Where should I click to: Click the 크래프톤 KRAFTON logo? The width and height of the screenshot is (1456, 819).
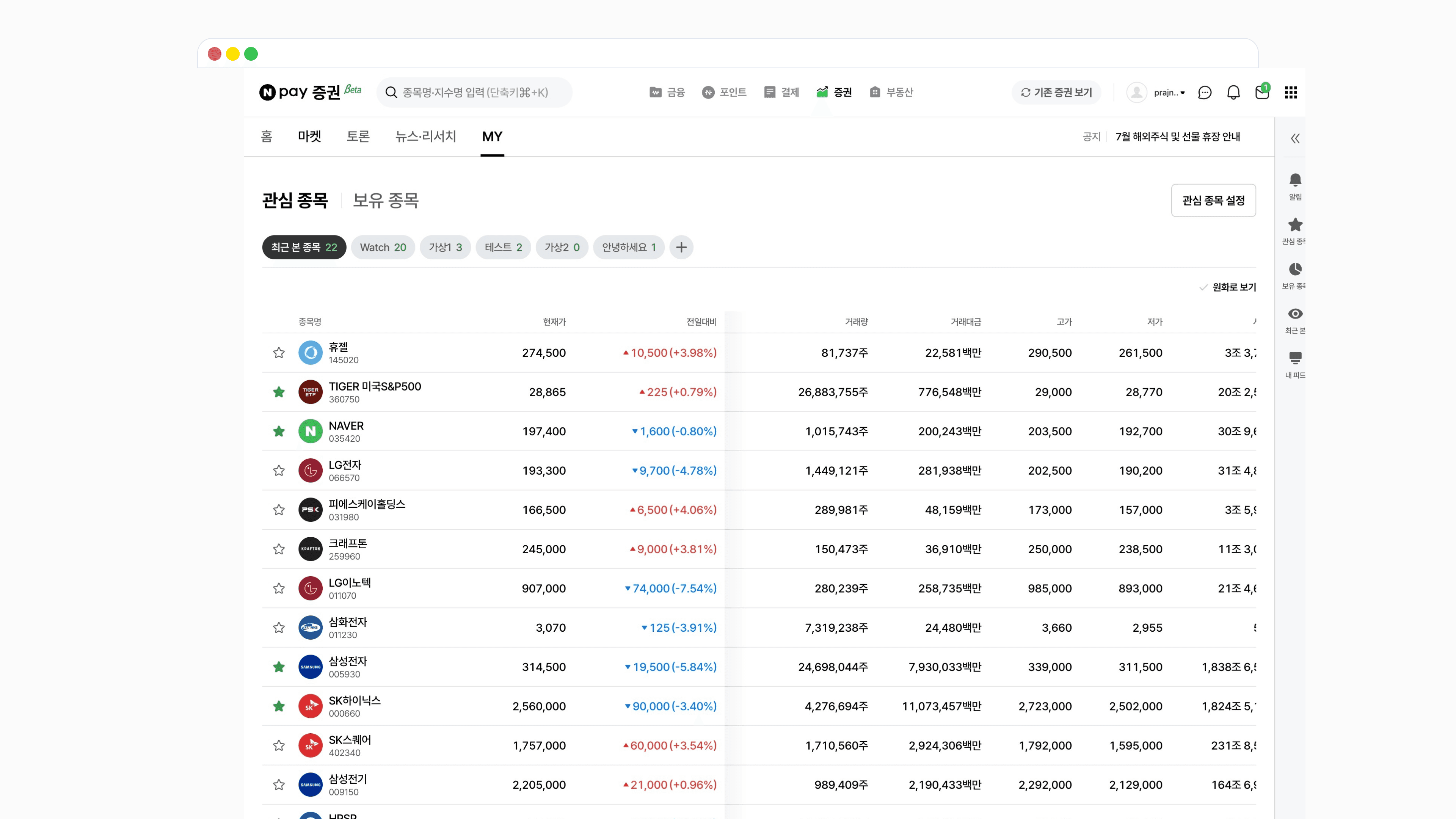310,549
